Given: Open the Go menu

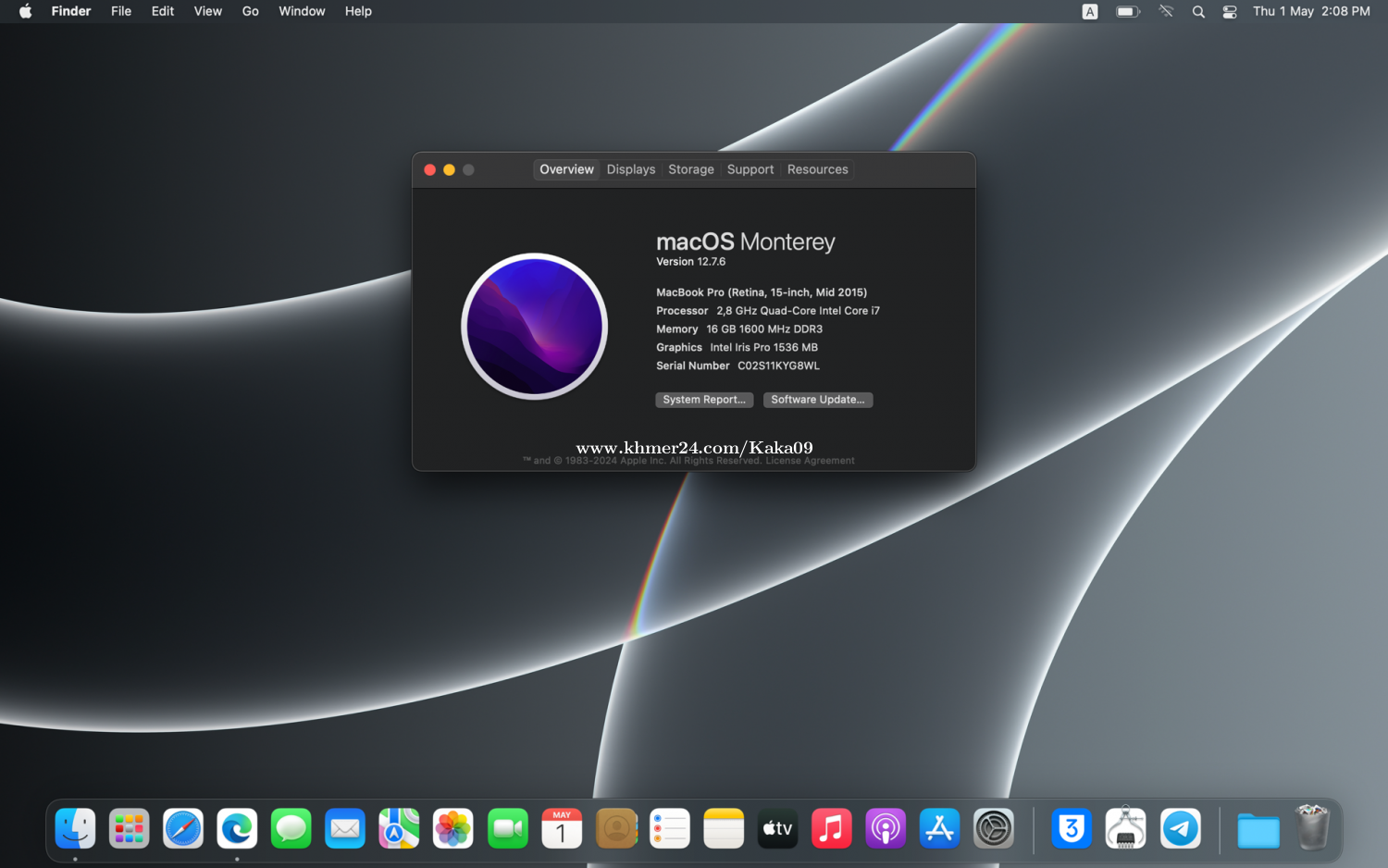Looking at the screenshot, I should tap(251, 11).
